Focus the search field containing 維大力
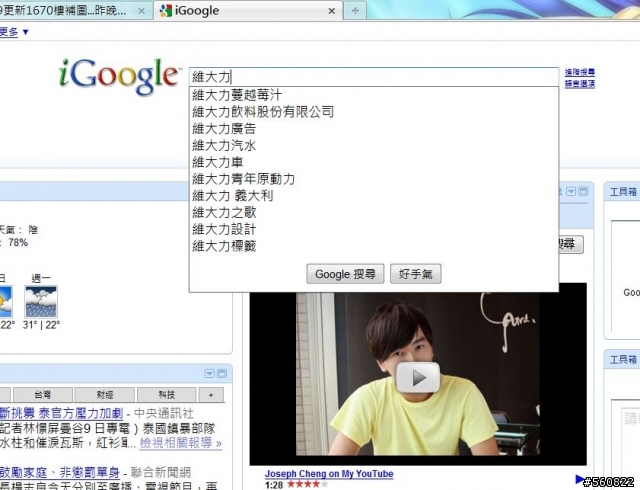Viewport: 640px width, 490px height. point(373,77)
